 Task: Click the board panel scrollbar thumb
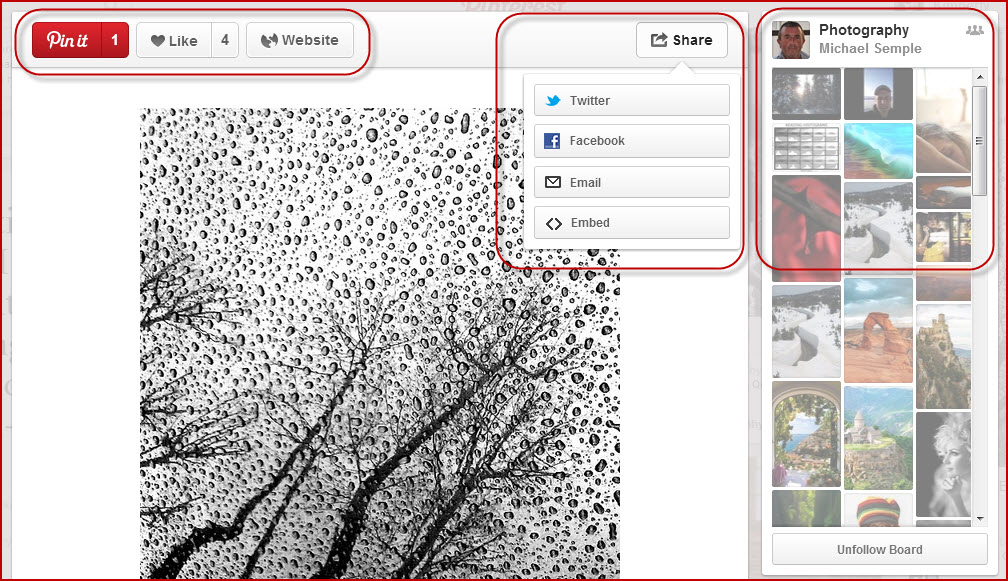(979, 141)
